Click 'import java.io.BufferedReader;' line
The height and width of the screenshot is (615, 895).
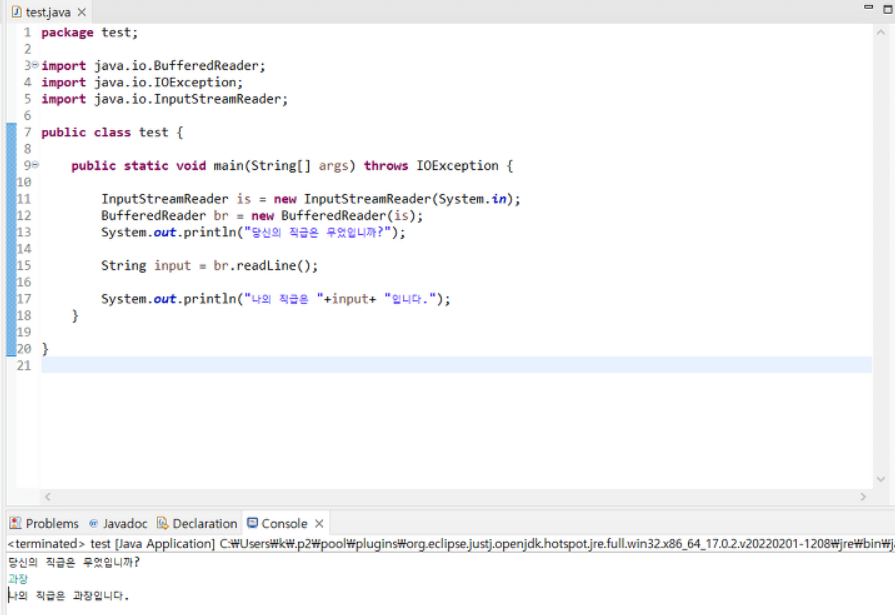coord(154,66)
